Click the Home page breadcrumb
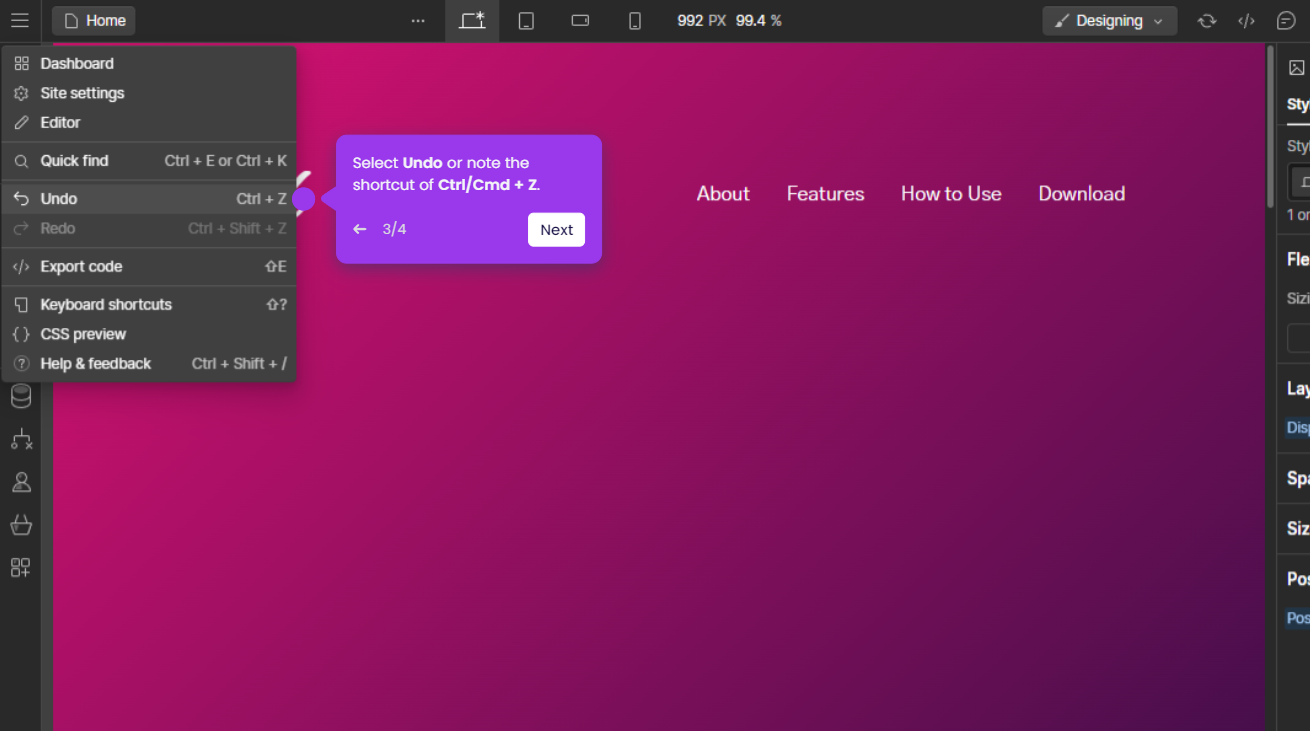The image size is (1310, 731). 93,20
